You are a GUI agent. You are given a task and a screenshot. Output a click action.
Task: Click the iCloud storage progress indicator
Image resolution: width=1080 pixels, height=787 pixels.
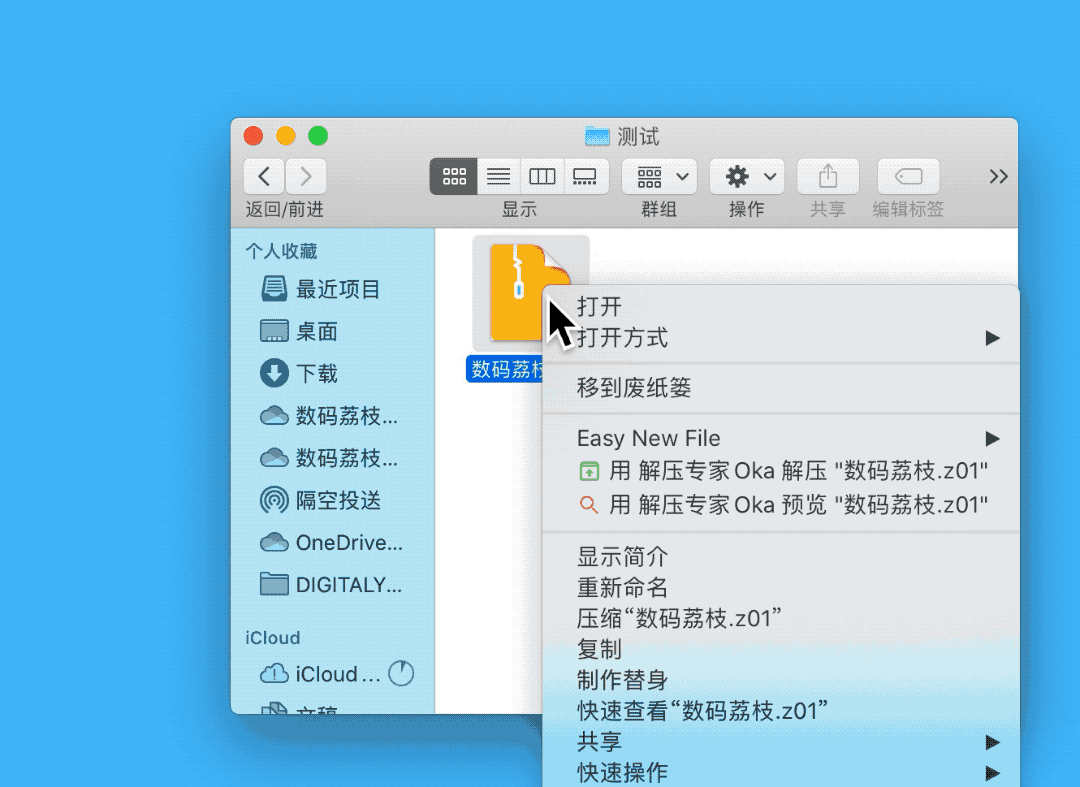coord(401,674)
